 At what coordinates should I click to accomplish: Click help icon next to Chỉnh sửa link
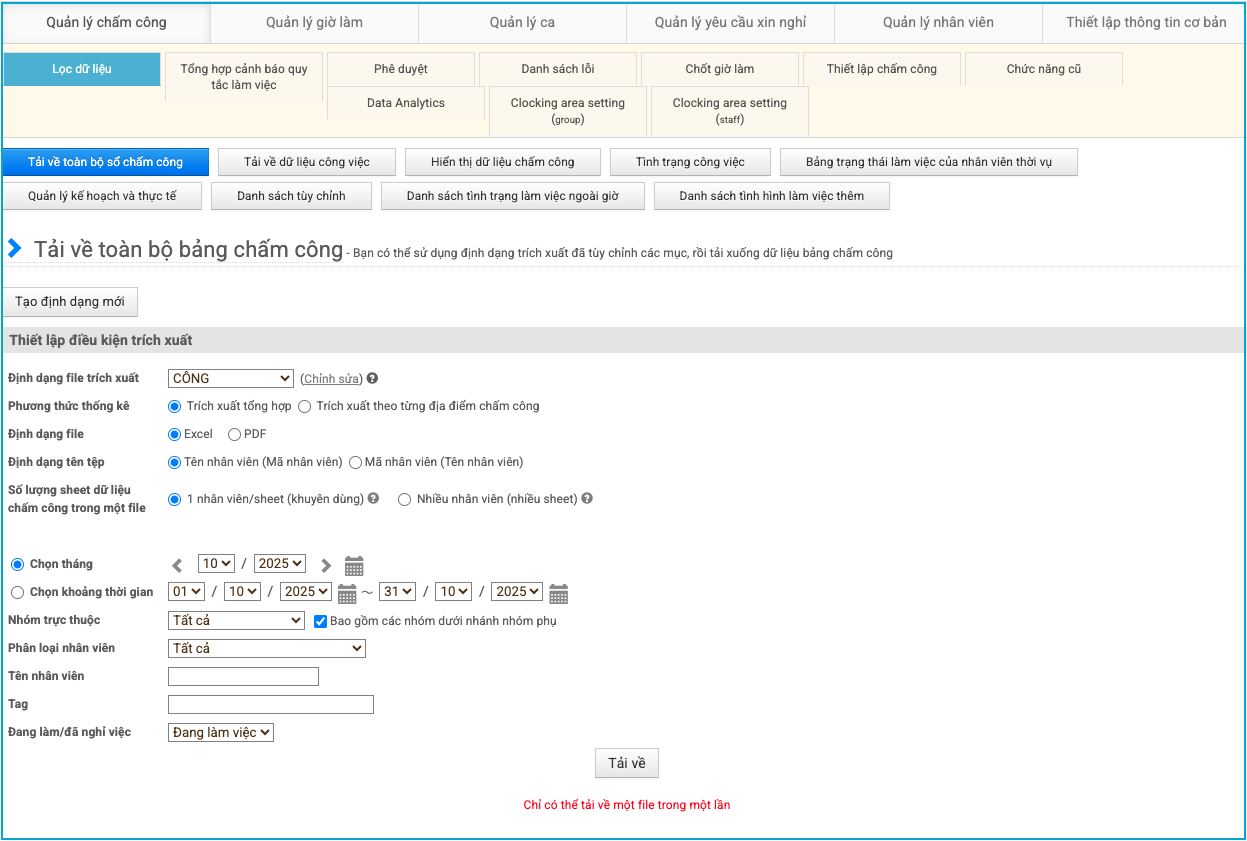pos(372,379)
